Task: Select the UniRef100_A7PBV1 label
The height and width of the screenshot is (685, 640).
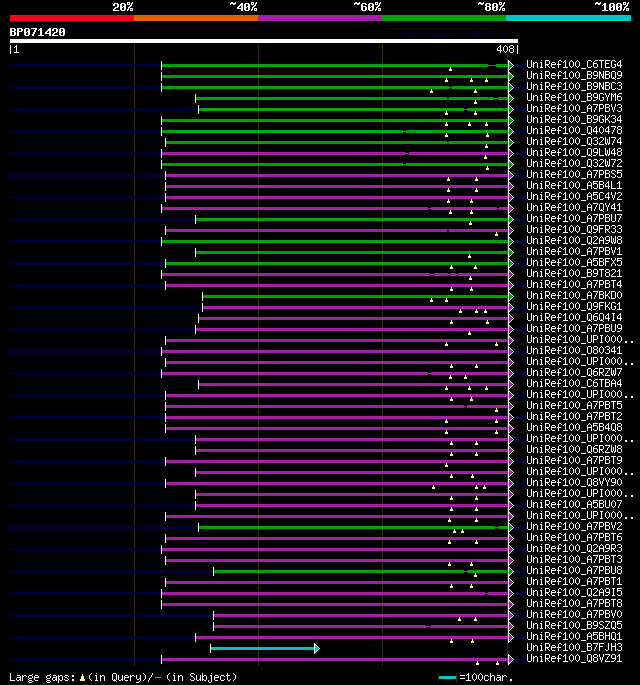Action: point(574,251)
